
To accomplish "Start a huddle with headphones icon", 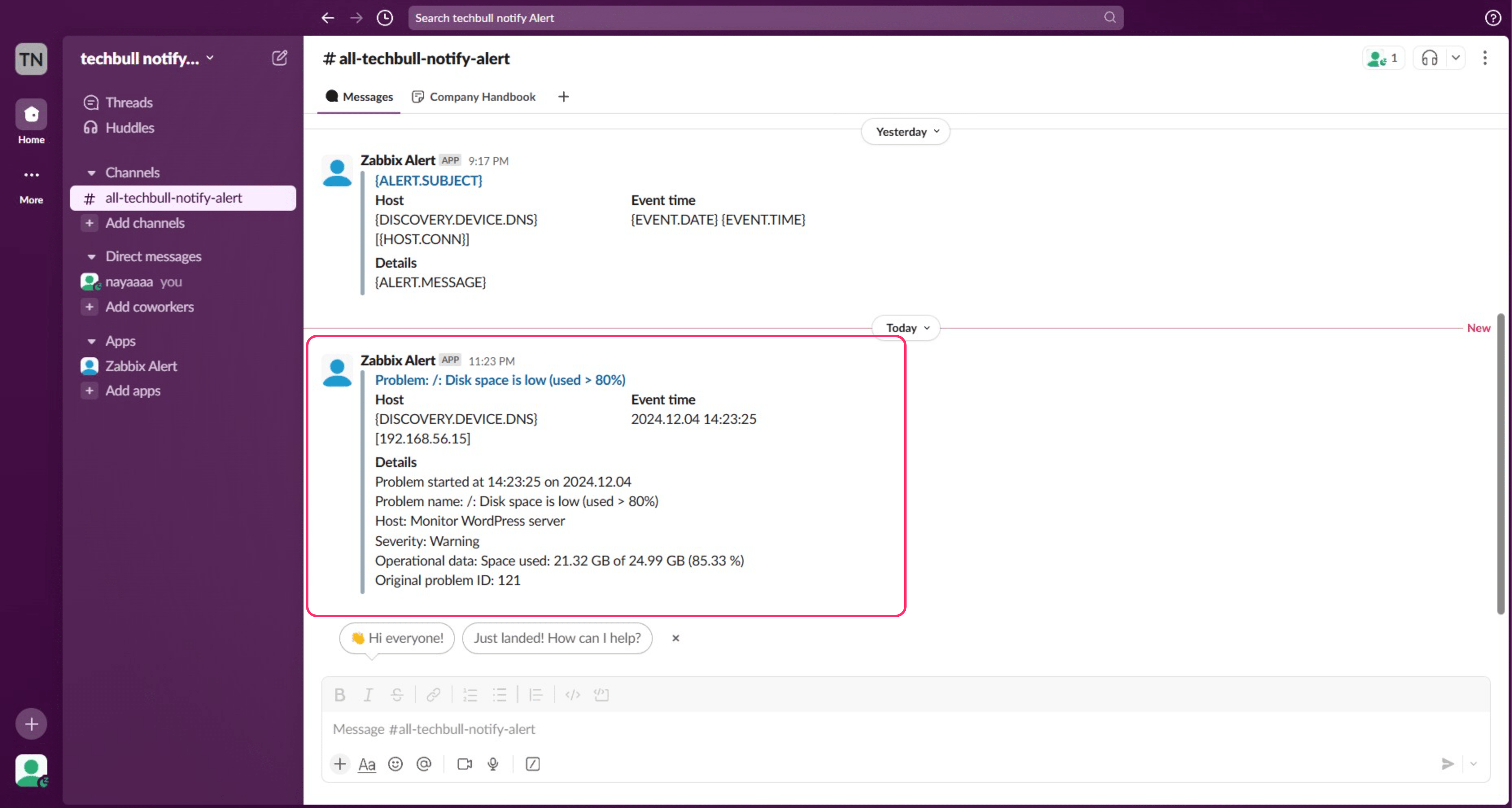I will (x=1429, y=58).
